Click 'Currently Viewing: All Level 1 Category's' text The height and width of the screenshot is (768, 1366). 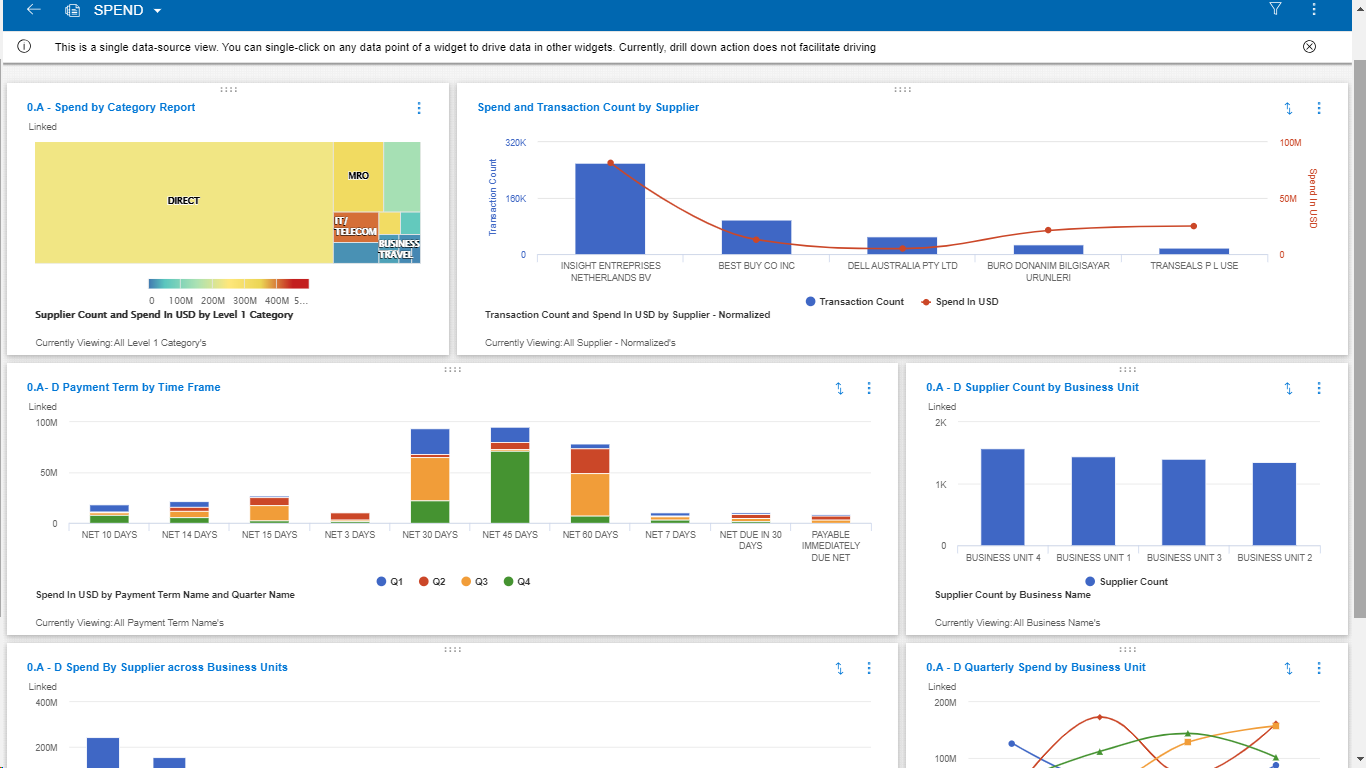121,343
